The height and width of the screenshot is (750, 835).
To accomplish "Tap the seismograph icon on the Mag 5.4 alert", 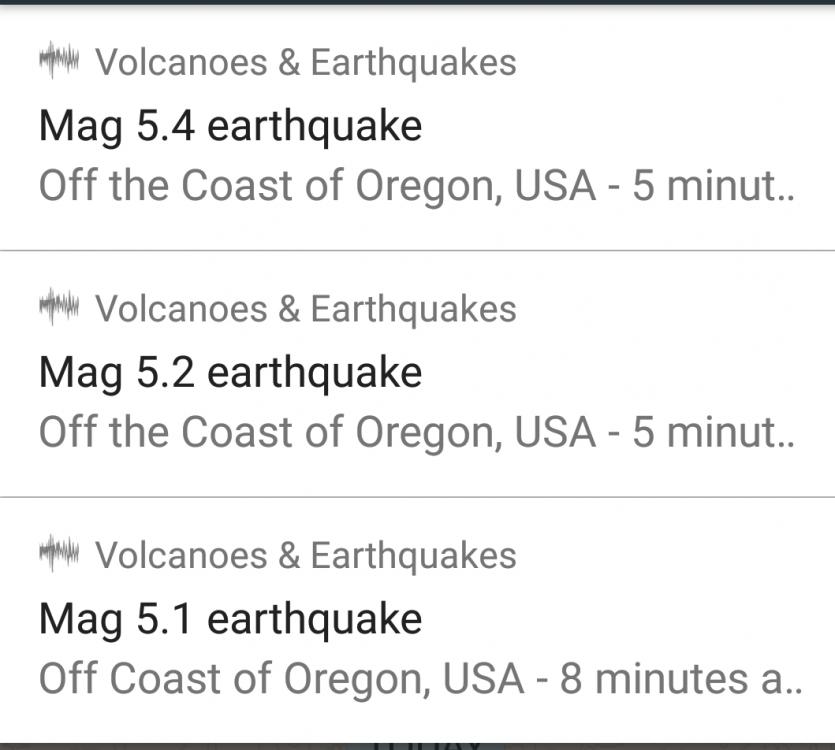I will coord(58,62).
